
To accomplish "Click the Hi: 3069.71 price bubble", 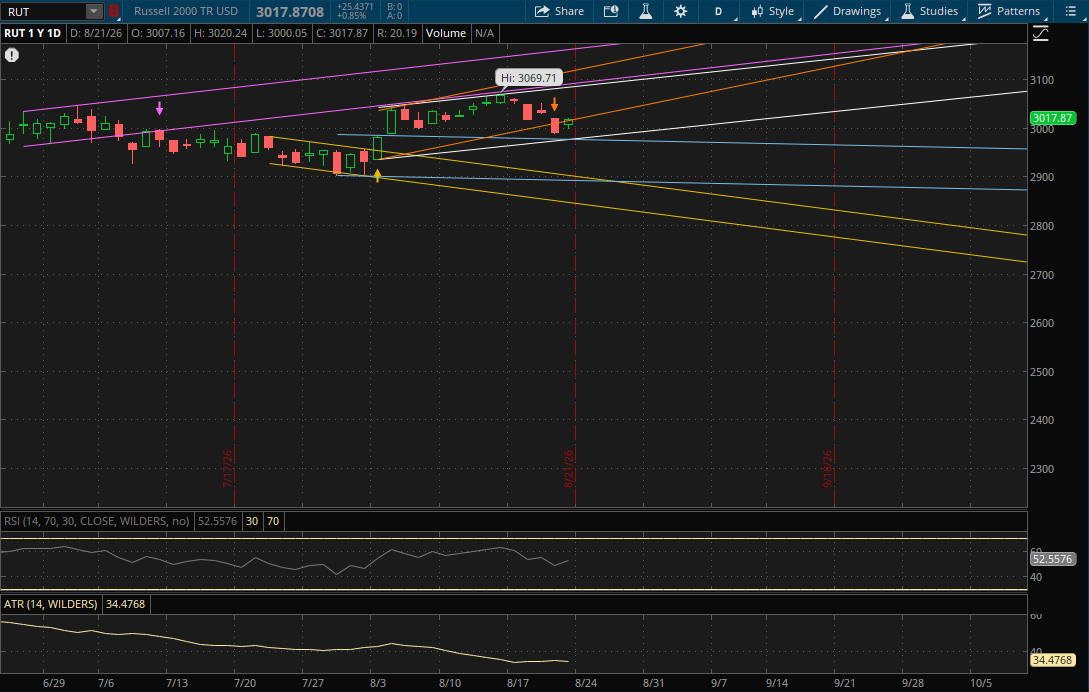I will 529,78.
